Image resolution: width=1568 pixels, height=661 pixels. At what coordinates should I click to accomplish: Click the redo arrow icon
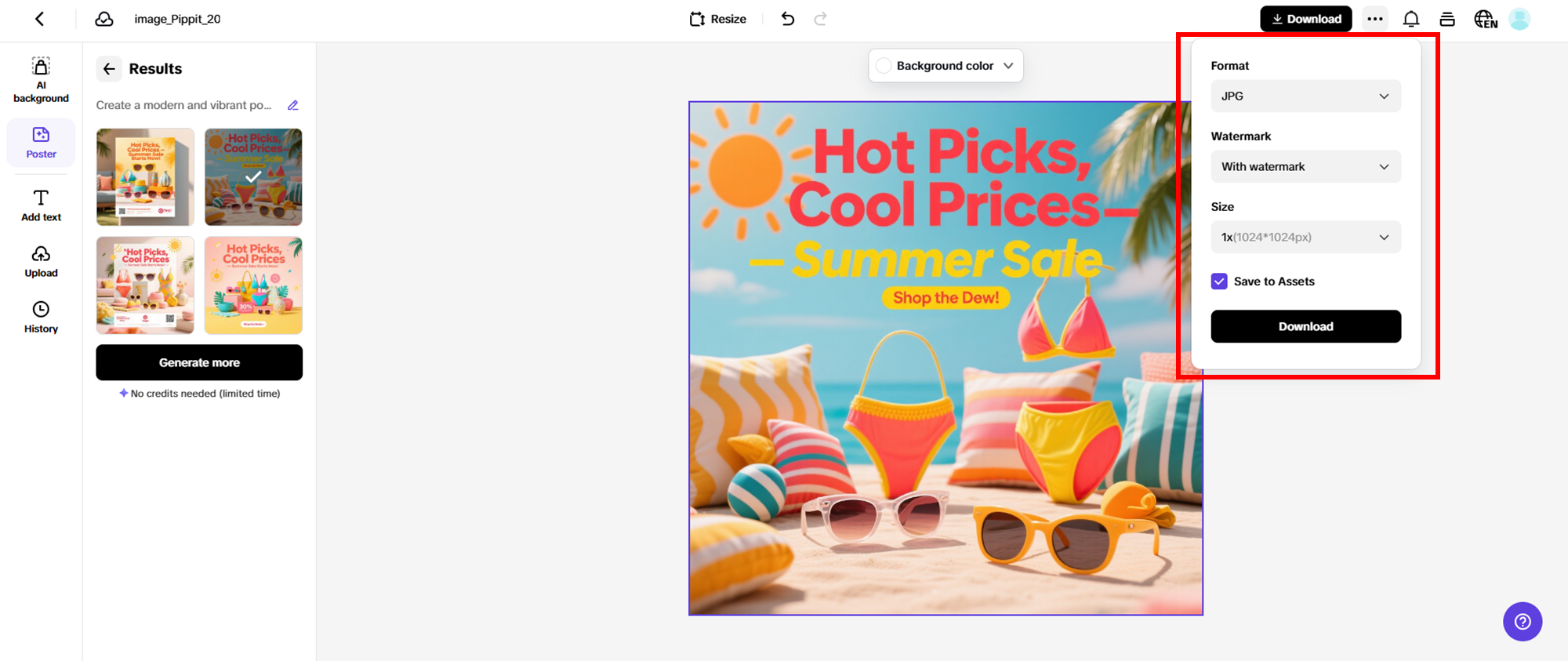(820, 19)
